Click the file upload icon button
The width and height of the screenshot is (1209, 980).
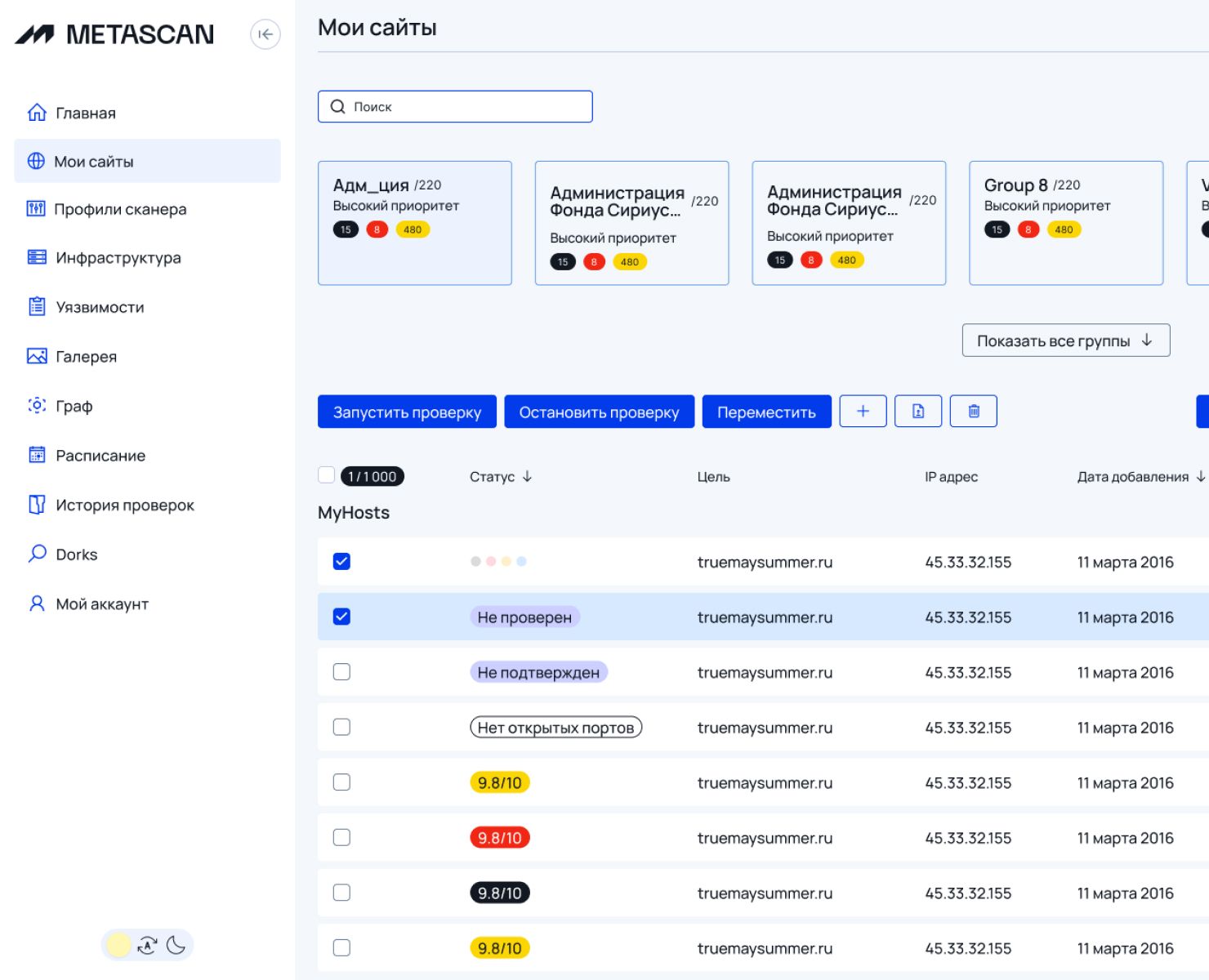pos(918,411)
